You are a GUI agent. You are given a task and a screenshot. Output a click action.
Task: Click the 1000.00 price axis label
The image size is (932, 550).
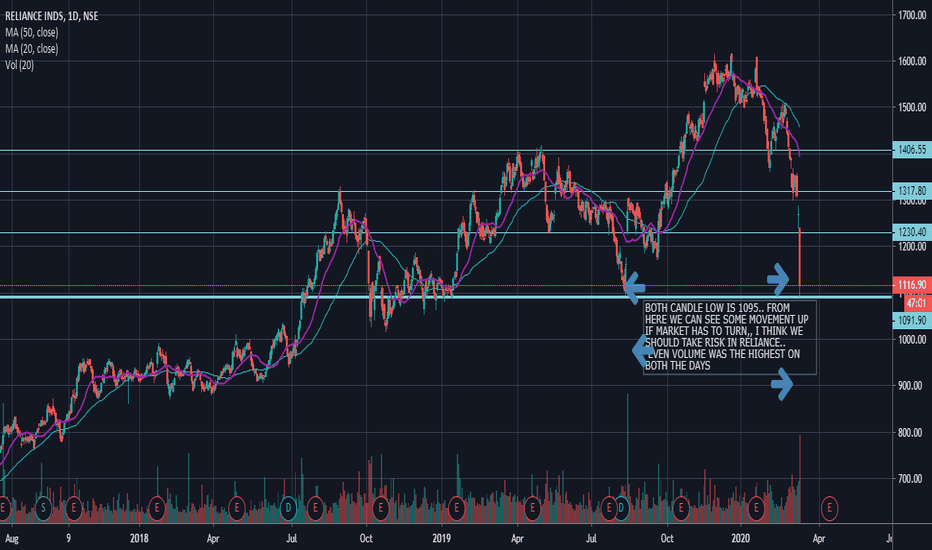click(912, 340)
